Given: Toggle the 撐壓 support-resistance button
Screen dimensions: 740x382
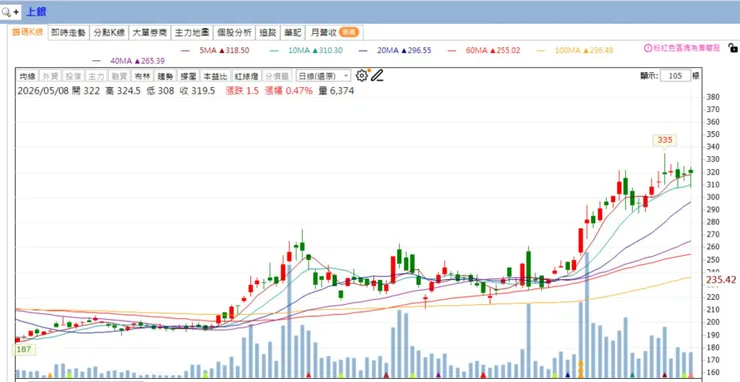Looking at the screenshot, I should [188, 76].
